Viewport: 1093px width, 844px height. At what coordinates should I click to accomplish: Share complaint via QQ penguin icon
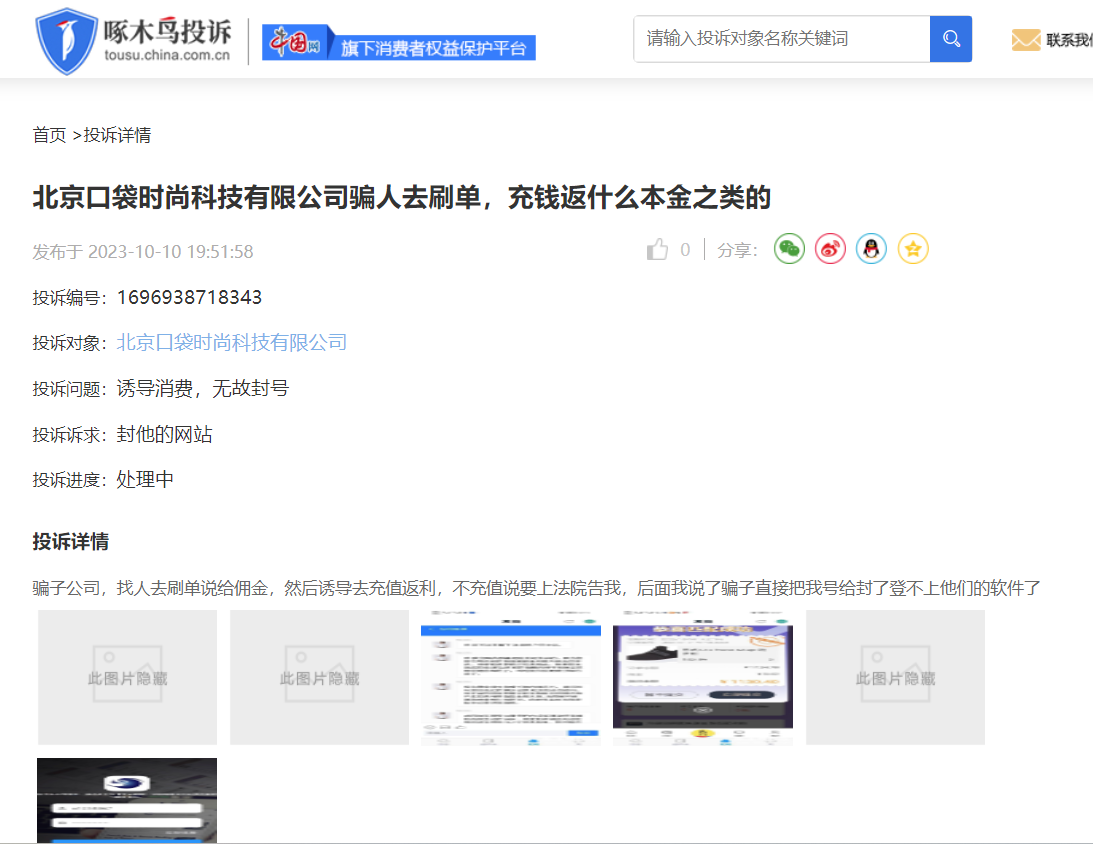871,249
